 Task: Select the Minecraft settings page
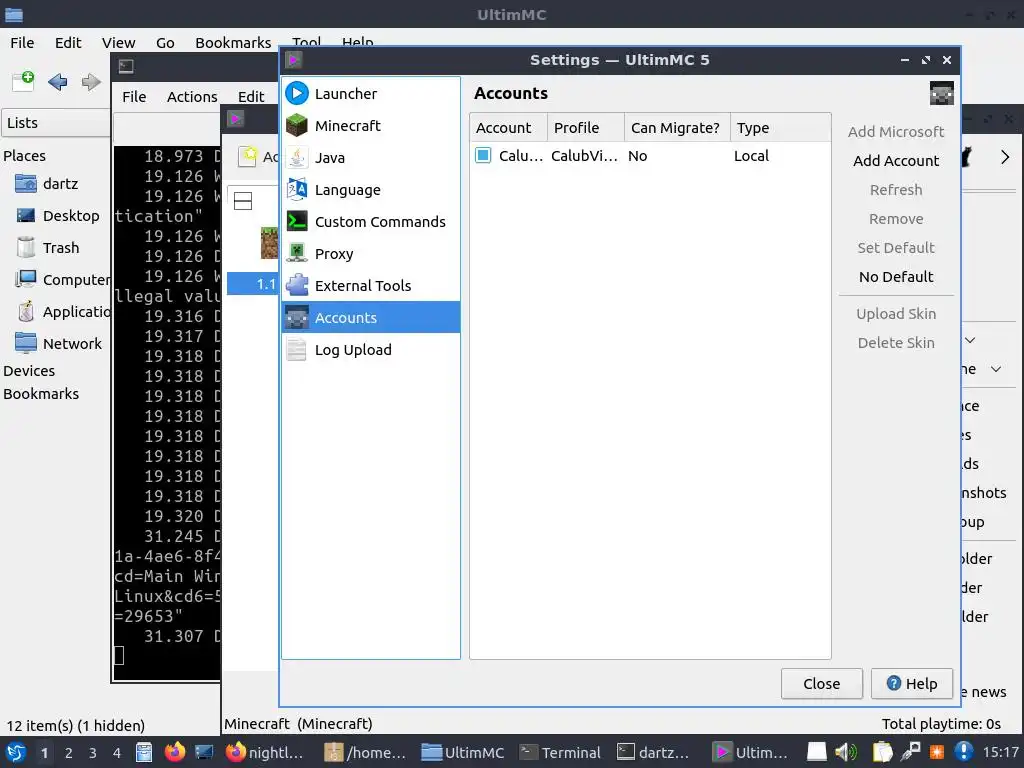click(x=370, y=125)
